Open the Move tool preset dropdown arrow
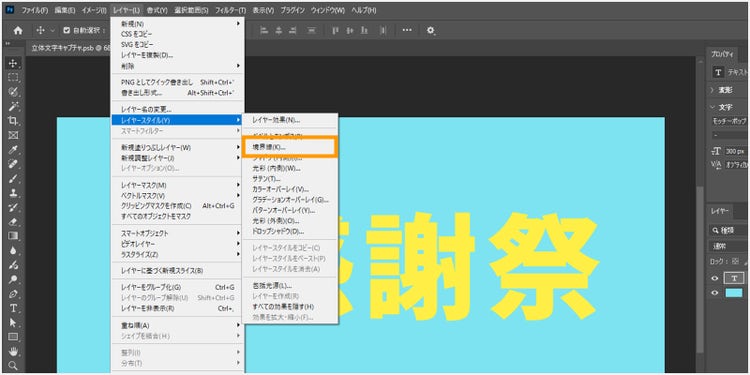The width and height of the screenshot is (750, 375). 52,30
